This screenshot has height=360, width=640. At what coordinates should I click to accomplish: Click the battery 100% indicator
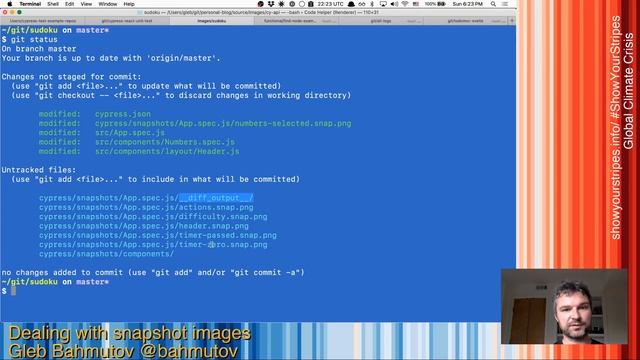click(x=435, y=4)
